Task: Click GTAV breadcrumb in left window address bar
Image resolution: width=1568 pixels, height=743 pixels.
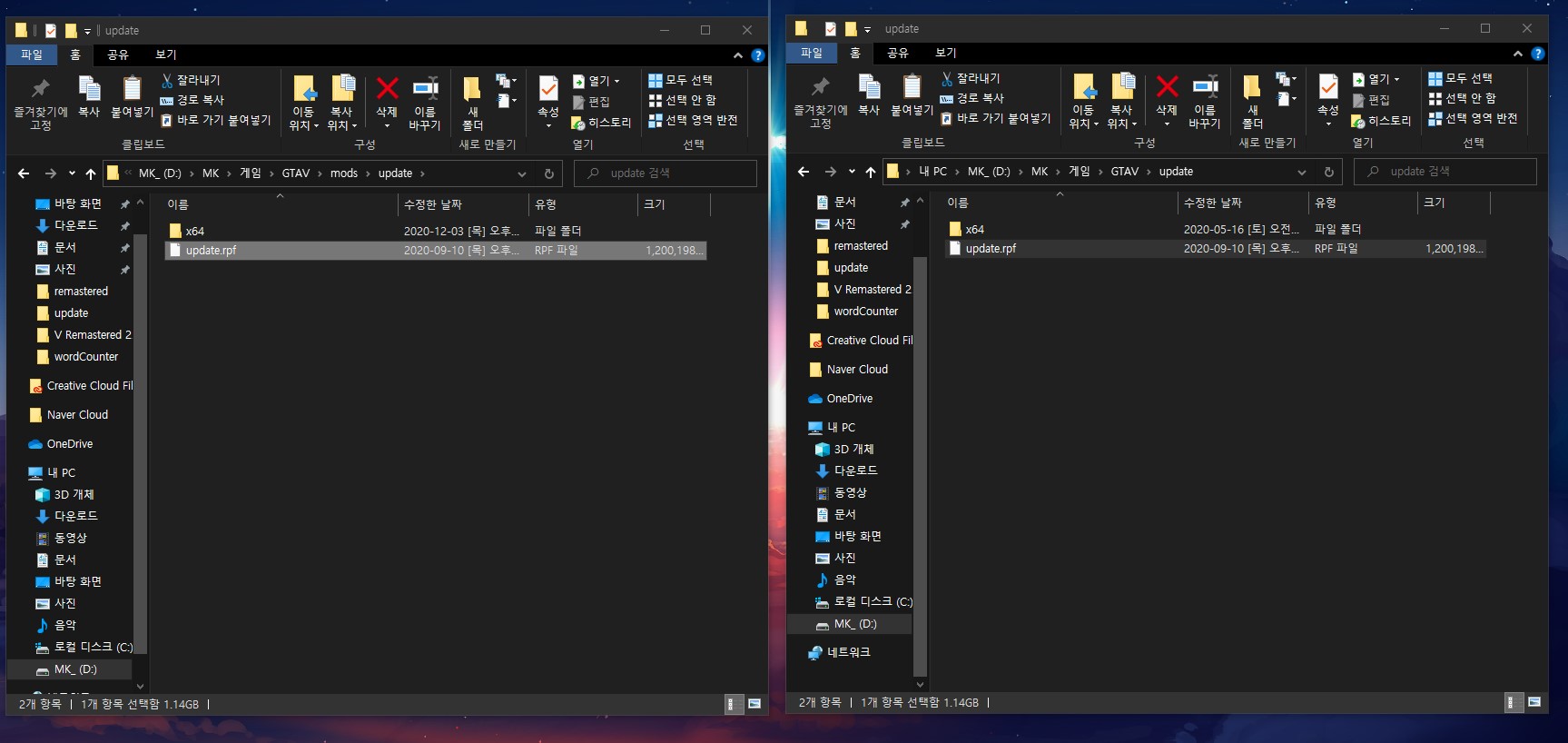Action: pos(296,173)
